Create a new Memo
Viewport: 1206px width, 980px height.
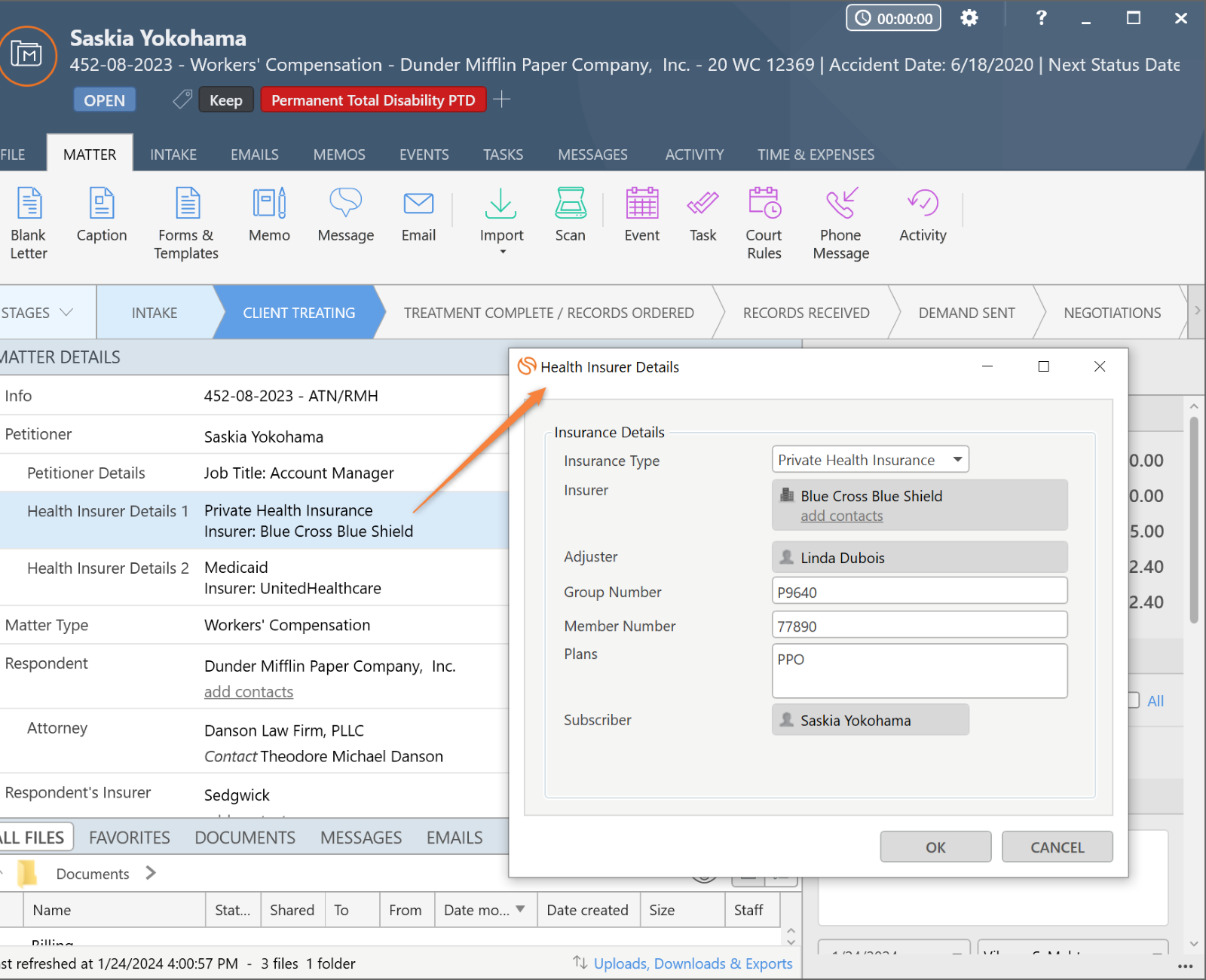coord(269,215)
